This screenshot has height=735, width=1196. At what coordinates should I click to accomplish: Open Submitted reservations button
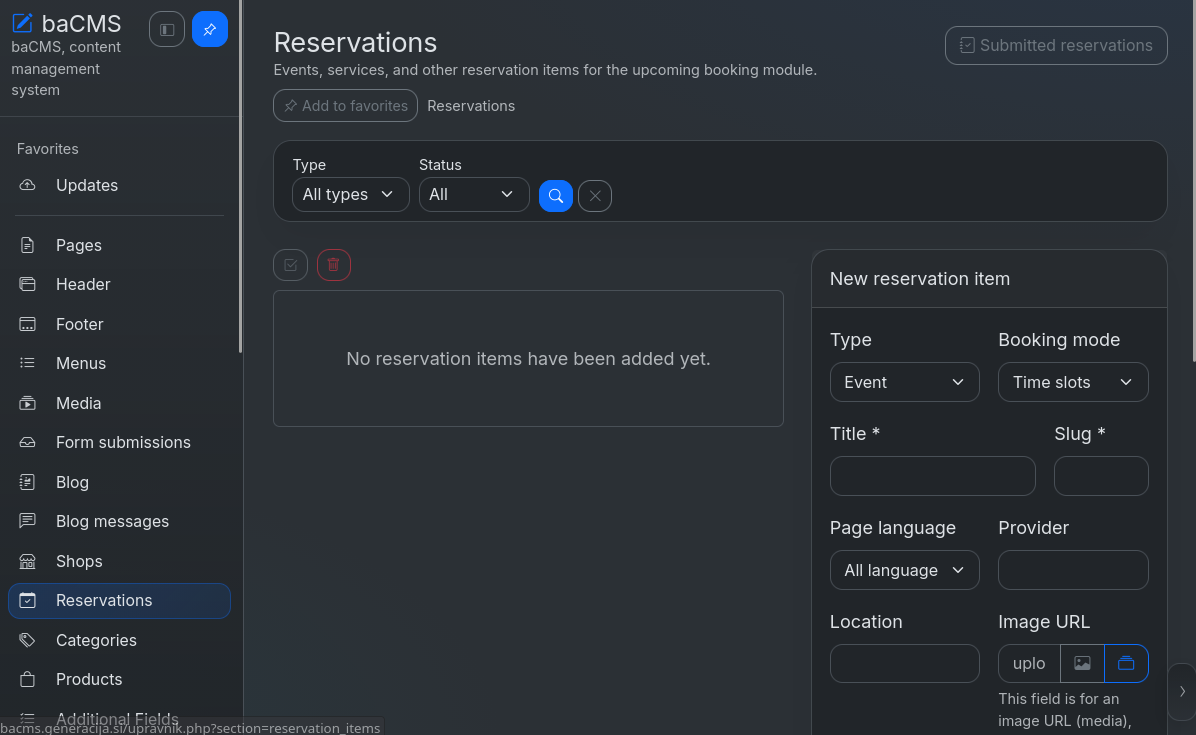coord(1056,46)
